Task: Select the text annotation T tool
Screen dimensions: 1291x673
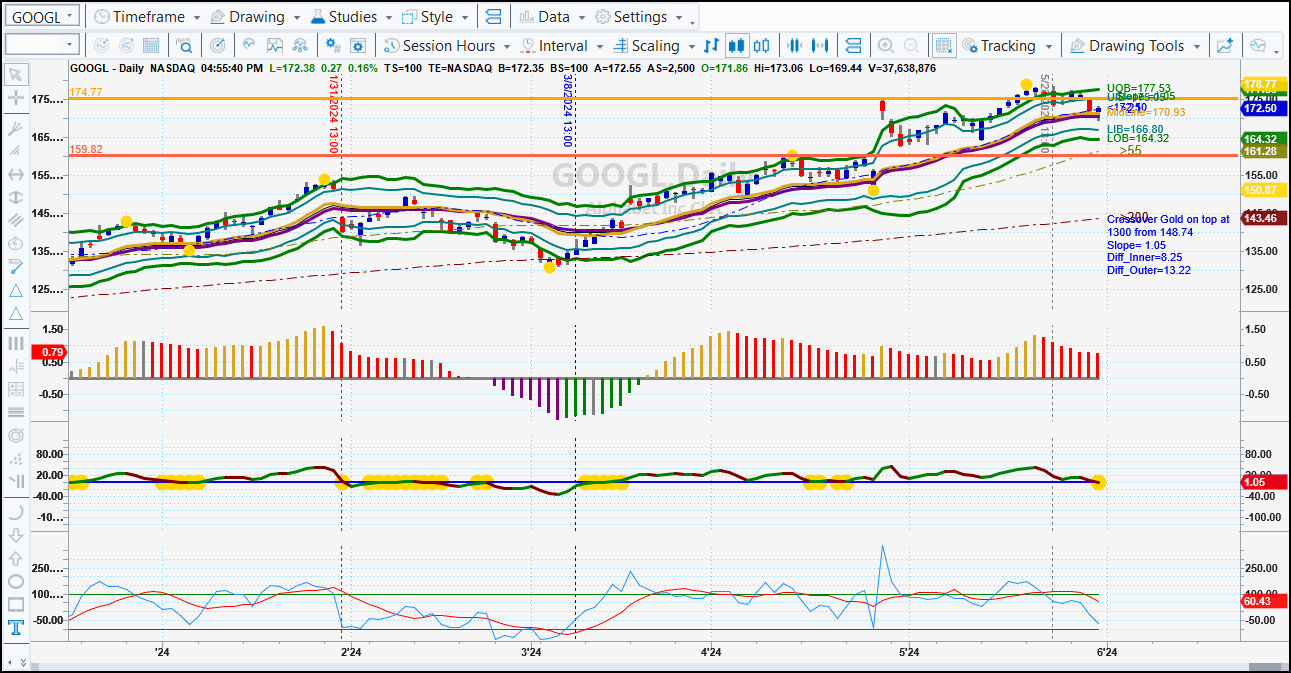Action: point(16,628)
